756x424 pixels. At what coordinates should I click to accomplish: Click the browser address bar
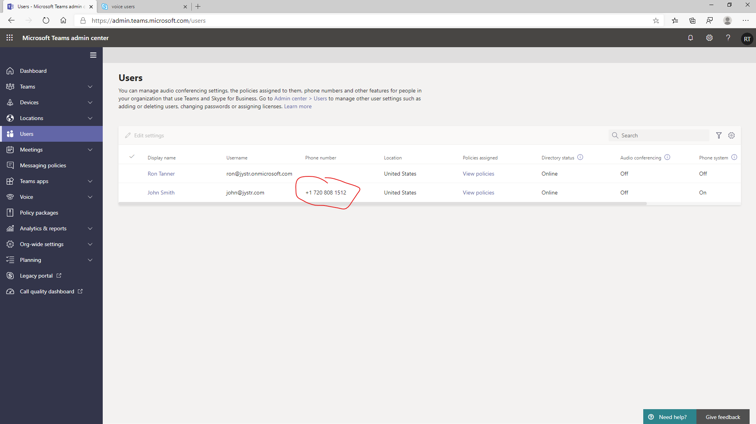pos(369,21)
